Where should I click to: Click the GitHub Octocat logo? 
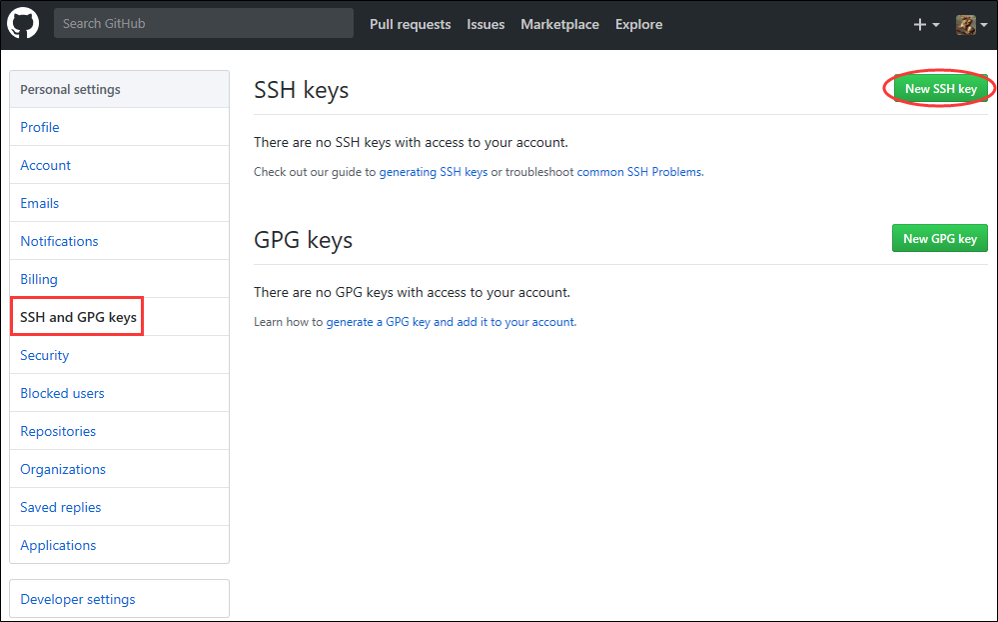(x=23, y=24)
